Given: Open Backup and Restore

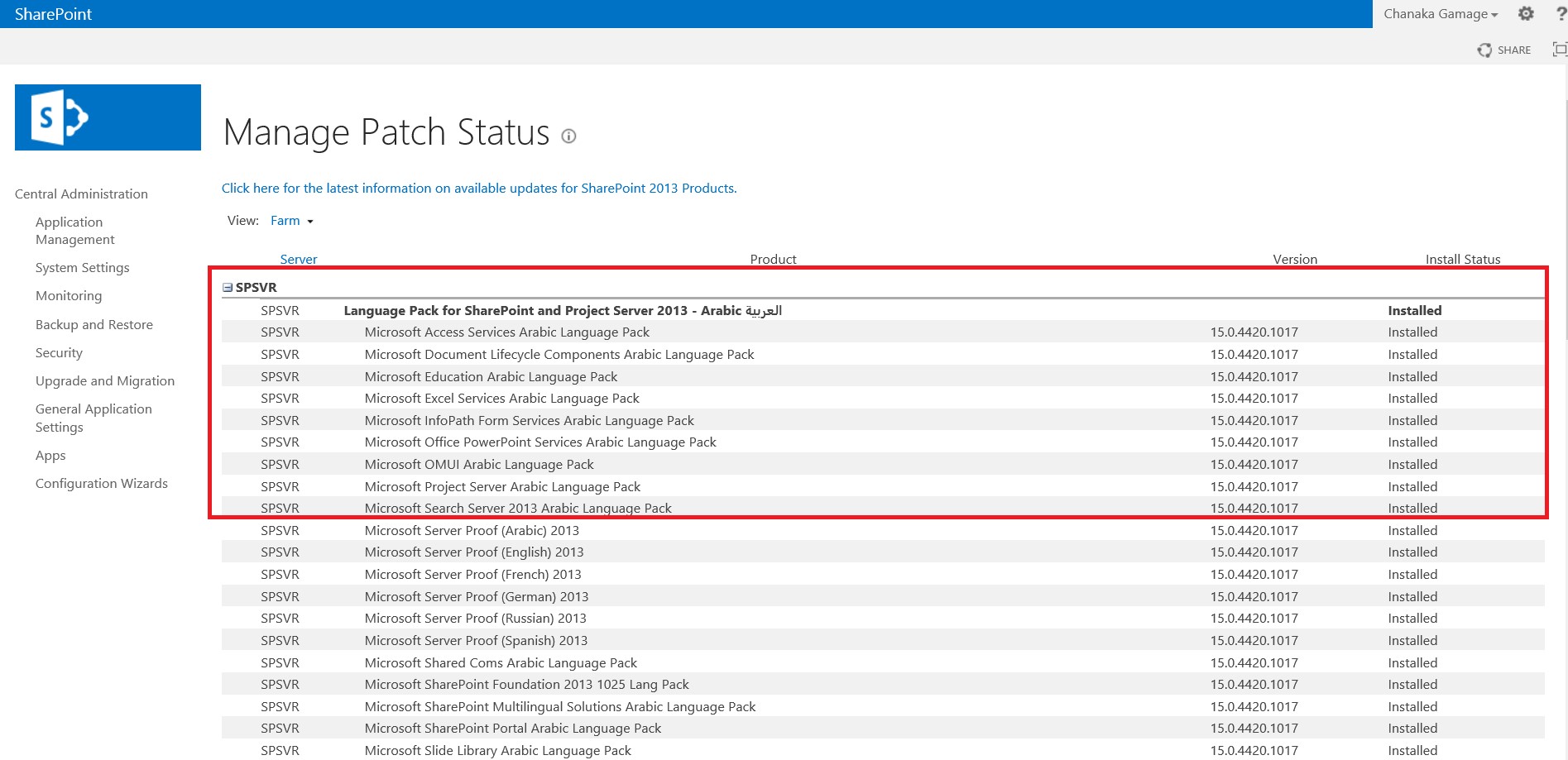Looking at the screenshot, I should point(94,325).
